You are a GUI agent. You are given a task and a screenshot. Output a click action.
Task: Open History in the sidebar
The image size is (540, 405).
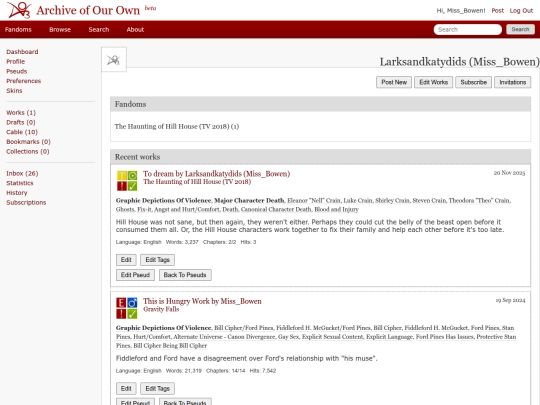pyautogui.click(x=17, y=193)
